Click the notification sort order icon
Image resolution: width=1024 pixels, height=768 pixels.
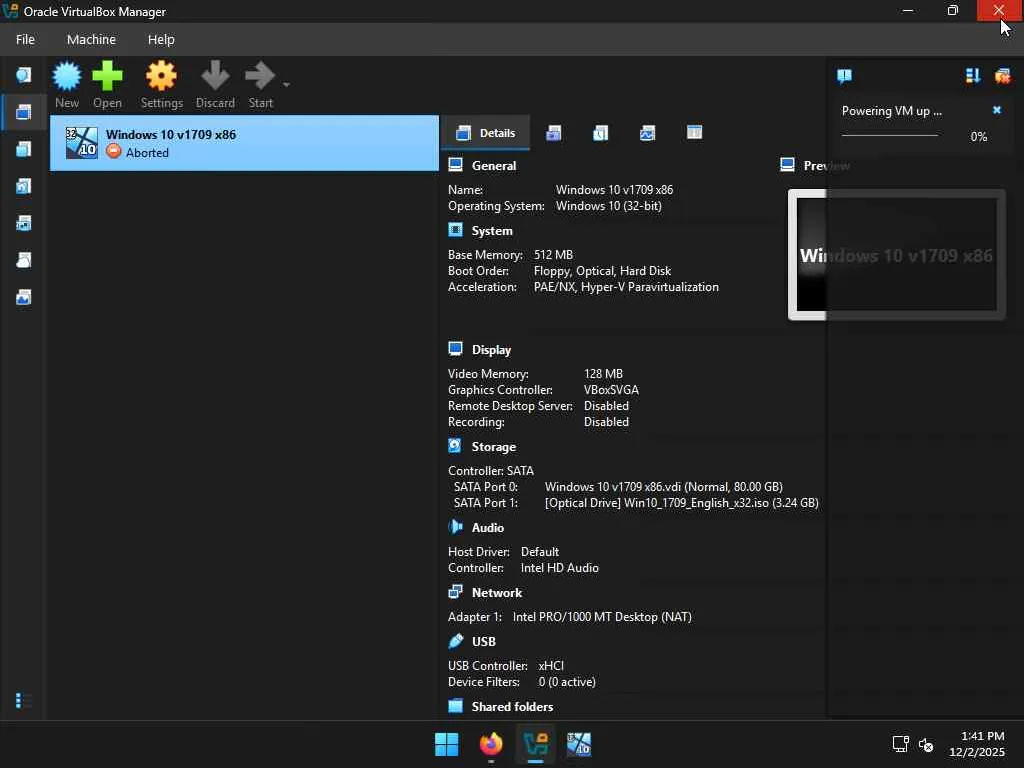[x=973, y=76]
